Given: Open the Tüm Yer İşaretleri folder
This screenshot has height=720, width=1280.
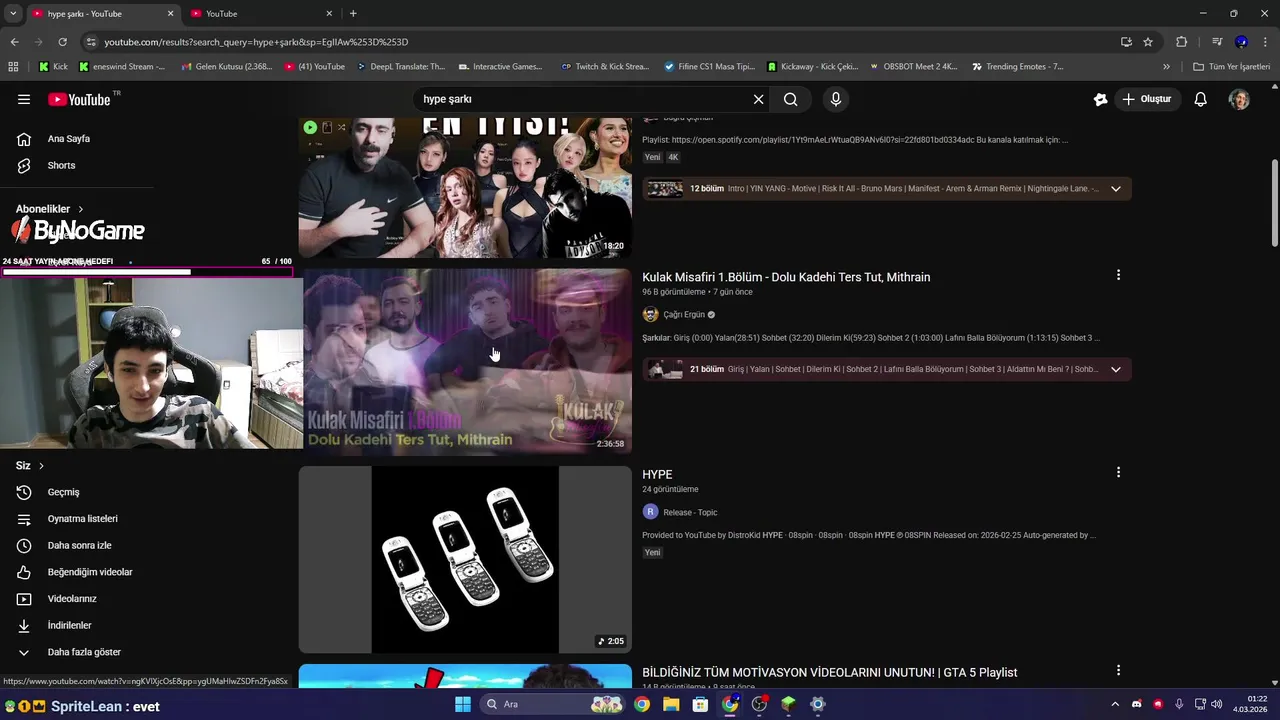Looking at the screenshot, I should click(1232, 67).
